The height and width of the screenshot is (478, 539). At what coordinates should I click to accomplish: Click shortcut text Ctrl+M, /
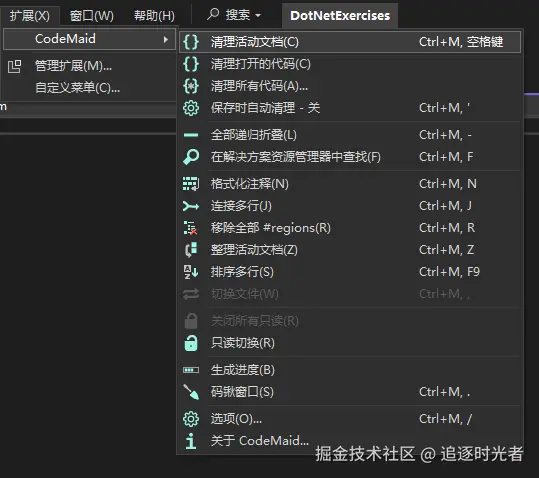[446, 419]
